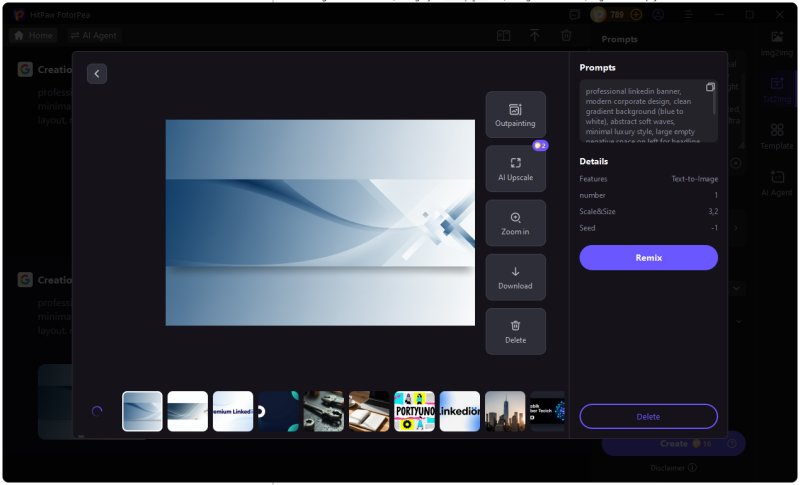Click the main banner preview image

(x=320, y=222)
